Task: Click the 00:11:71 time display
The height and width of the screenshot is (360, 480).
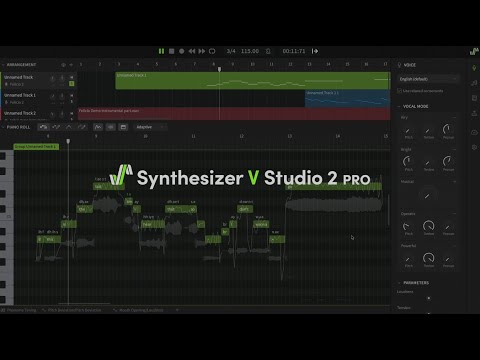Action: click(x=294, y=51)
